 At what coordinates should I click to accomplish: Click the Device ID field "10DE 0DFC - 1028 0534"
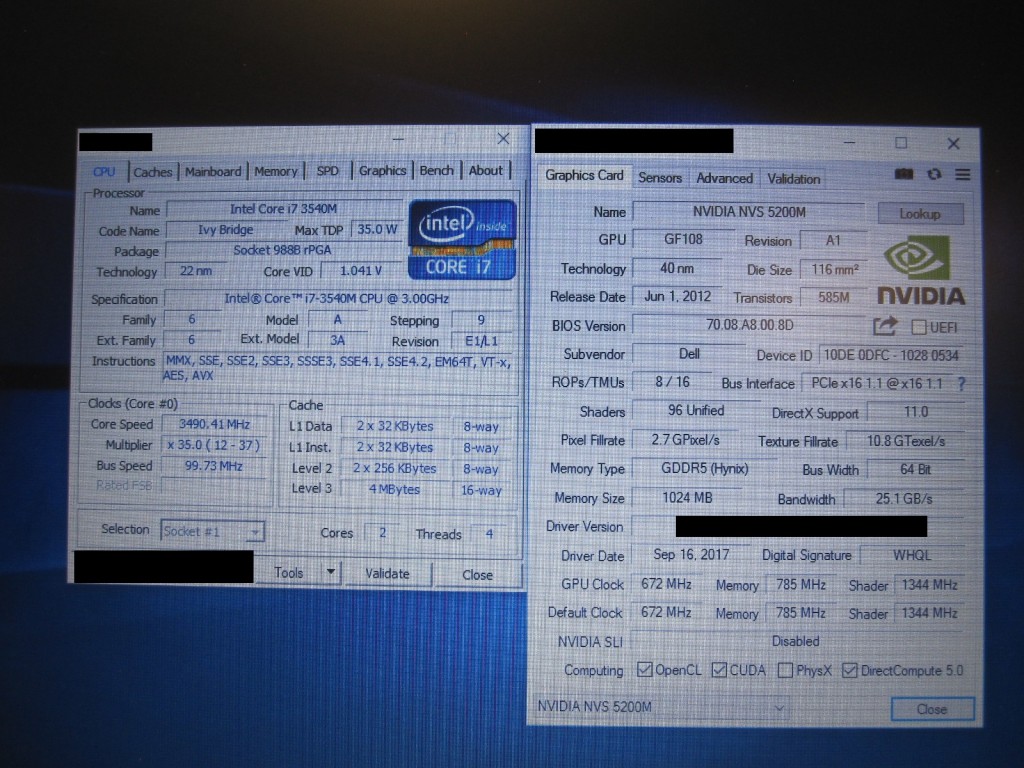(891, 355)
